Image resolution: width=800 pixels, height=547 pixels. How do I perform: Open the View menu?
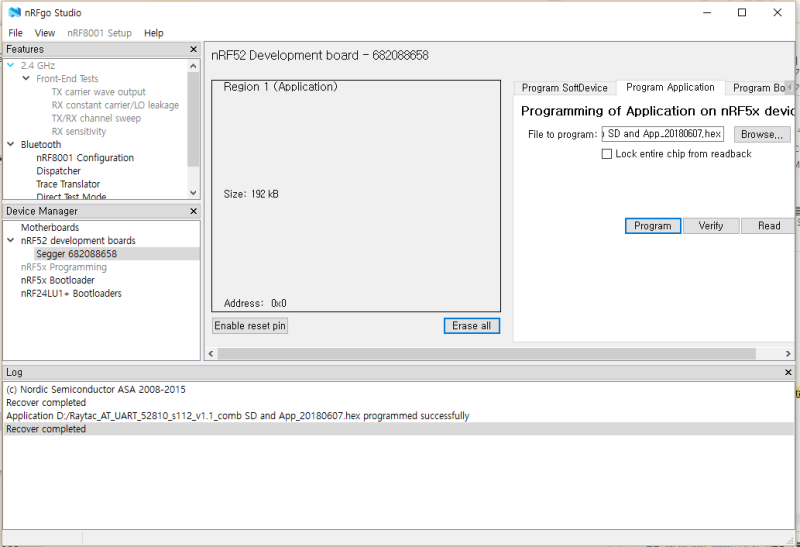pyautogui.click(x=44, y=33)
